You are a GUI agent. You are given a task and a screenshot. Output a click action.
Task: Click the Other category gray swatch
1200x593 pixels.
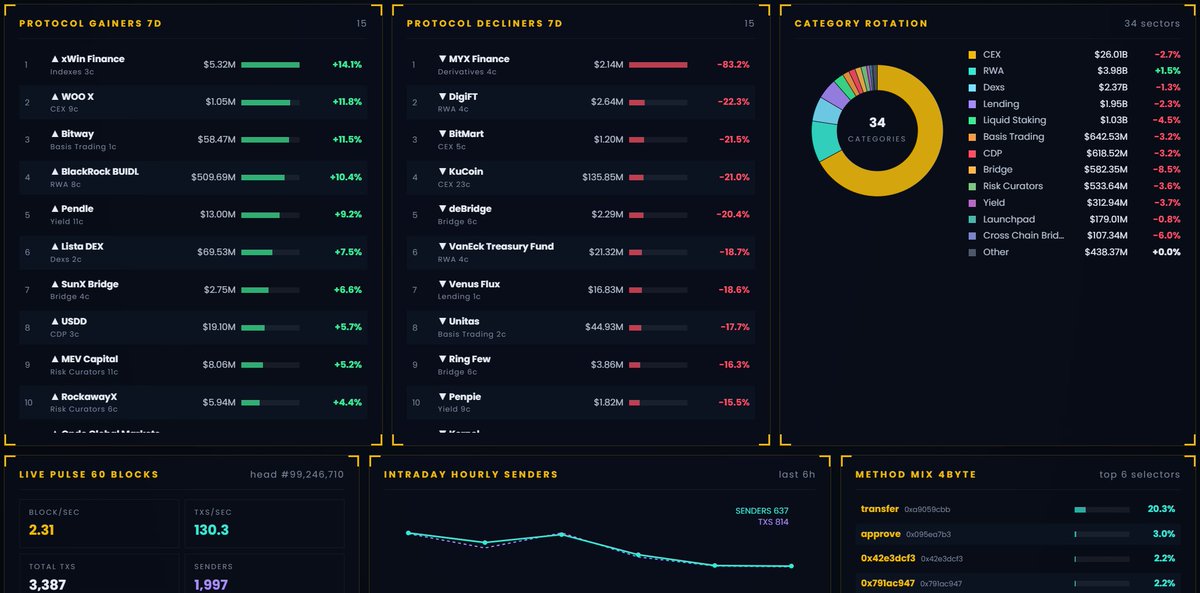971,252
